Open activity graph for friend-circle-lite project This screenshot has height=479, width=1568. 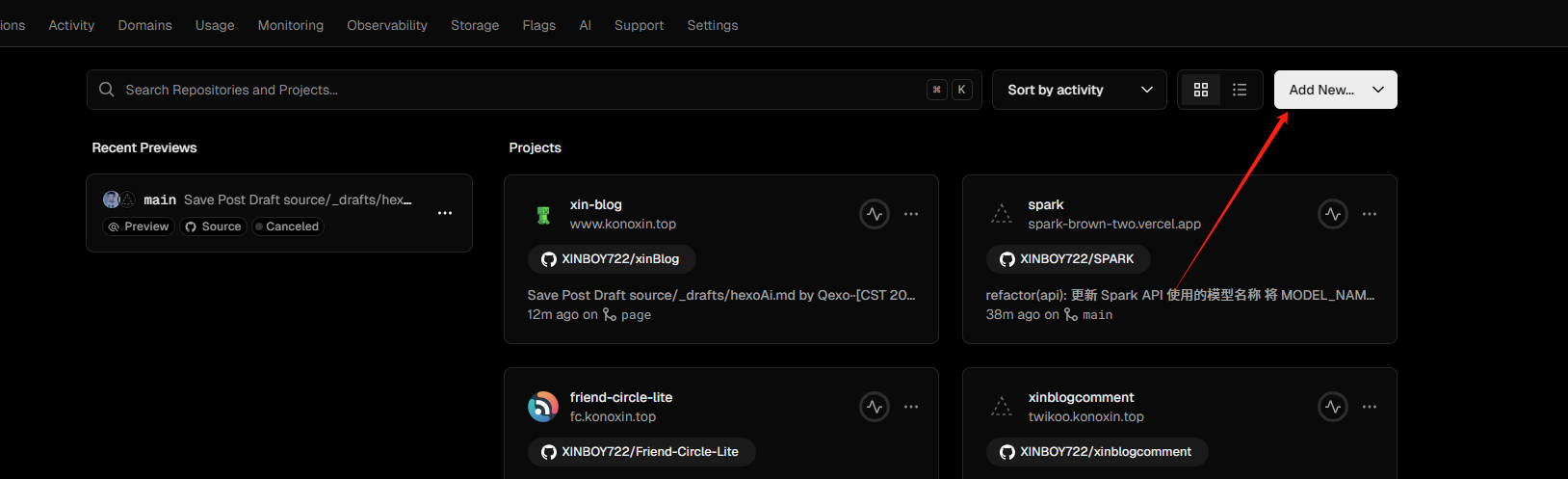[x=875, y=407]
